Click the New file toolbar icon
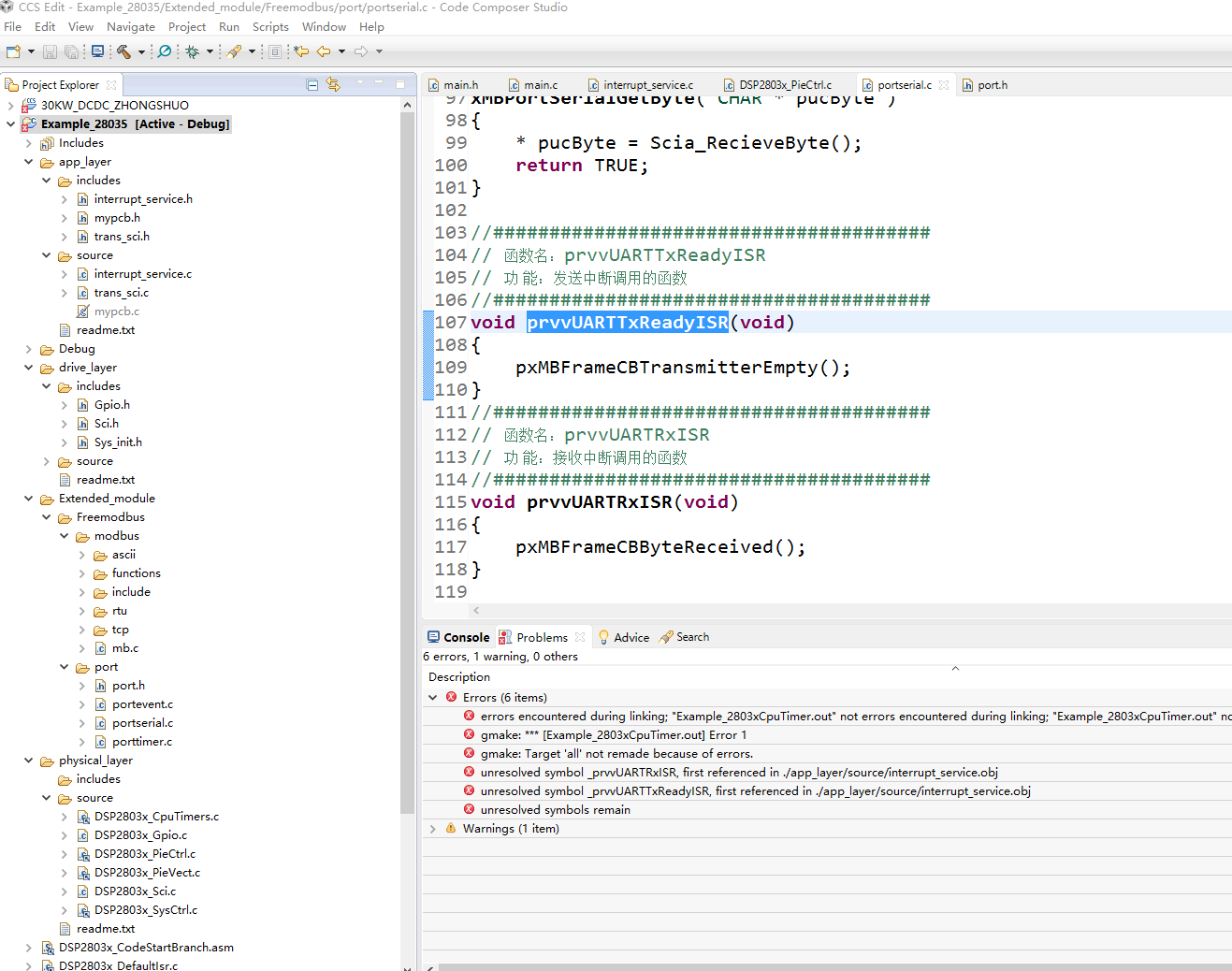The height and width of the screenshot is (971, 1232). 13,51
